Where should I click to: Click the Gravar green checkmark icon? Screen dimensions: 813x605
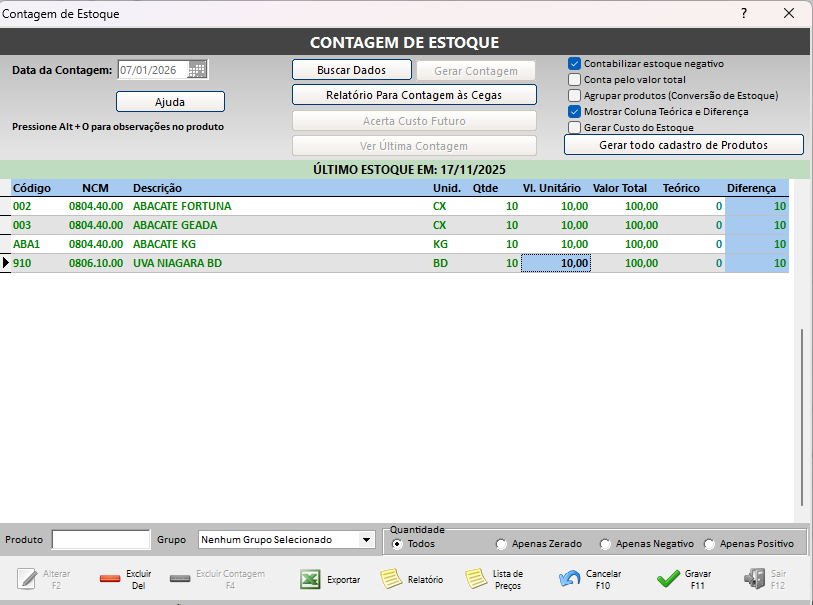point(668,579)
